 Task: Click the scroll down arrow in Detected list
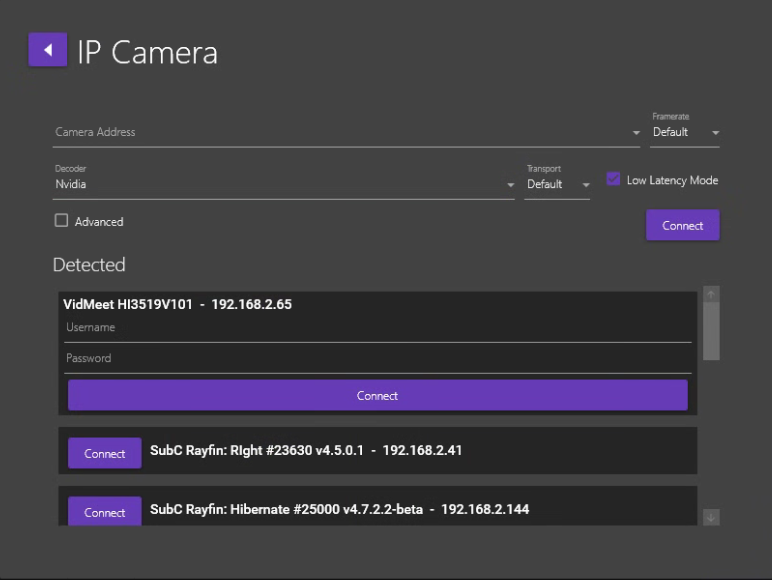coord(711,517)
